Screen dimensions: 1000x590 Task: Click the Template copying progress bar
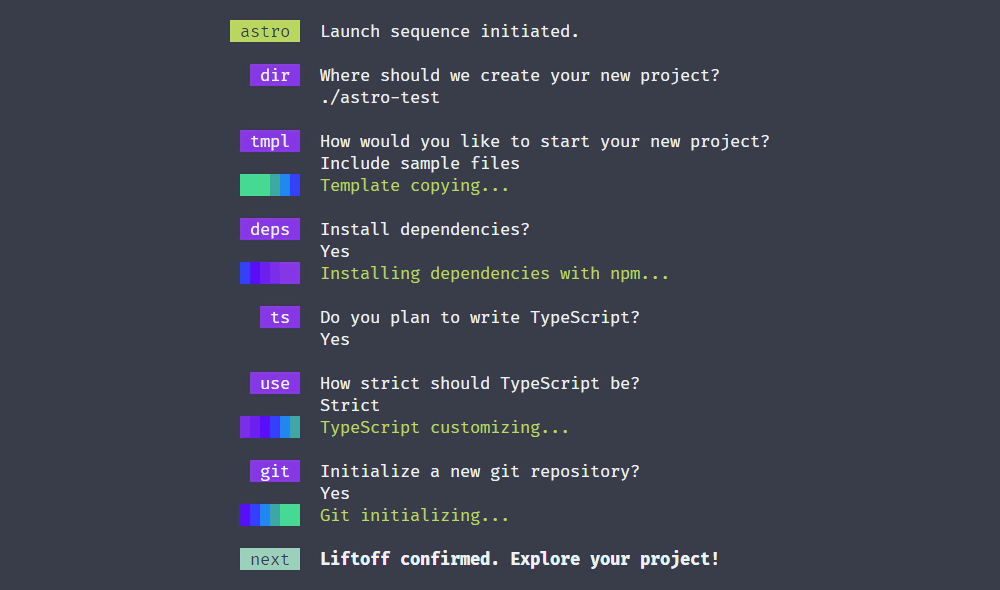(x=270, y=185)
